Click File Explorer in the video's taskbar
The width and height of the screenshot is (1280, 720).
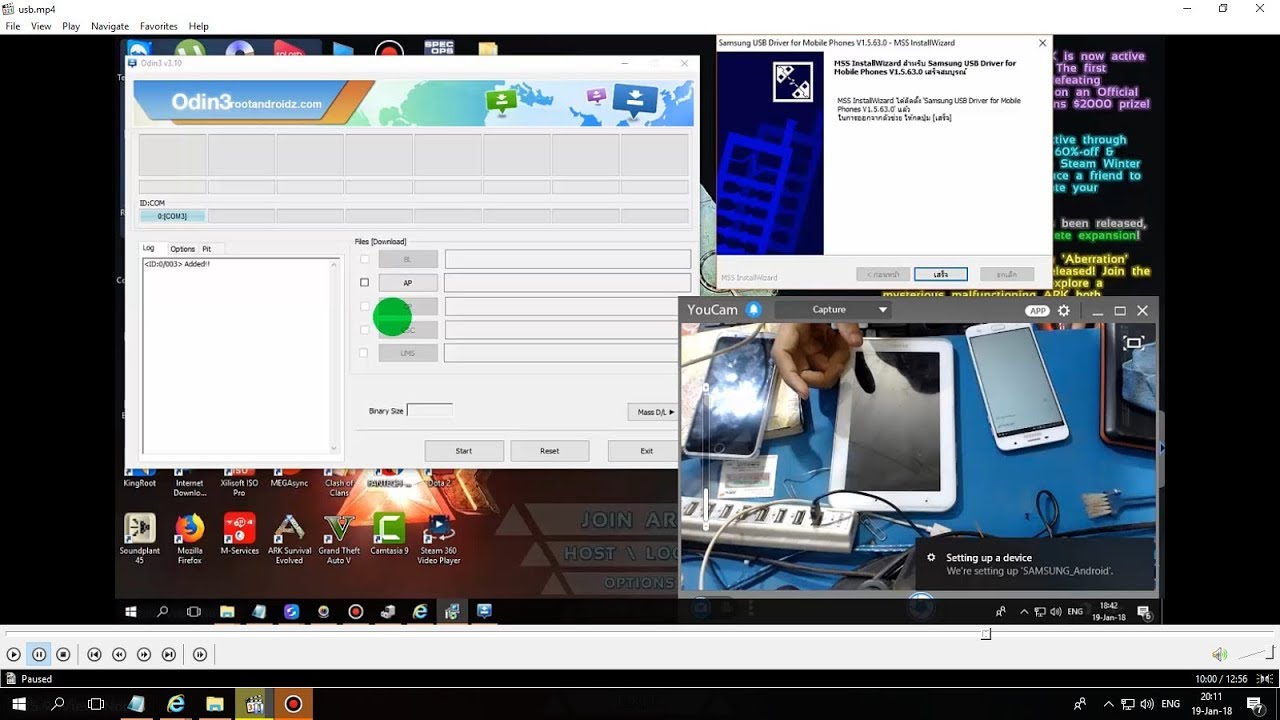tap(227, 611)
